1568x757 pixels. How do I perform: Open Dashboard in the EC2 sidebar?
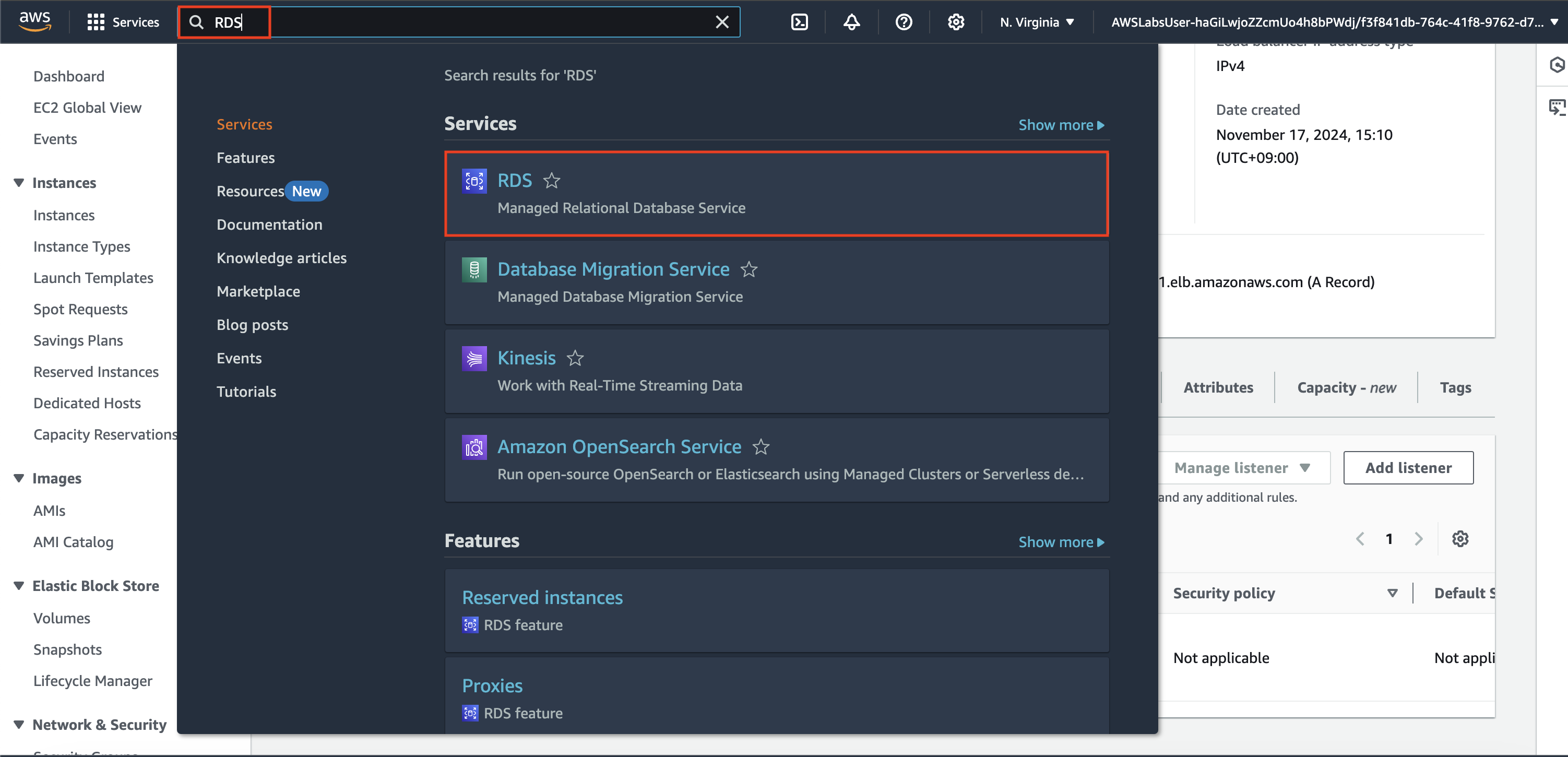69,76
